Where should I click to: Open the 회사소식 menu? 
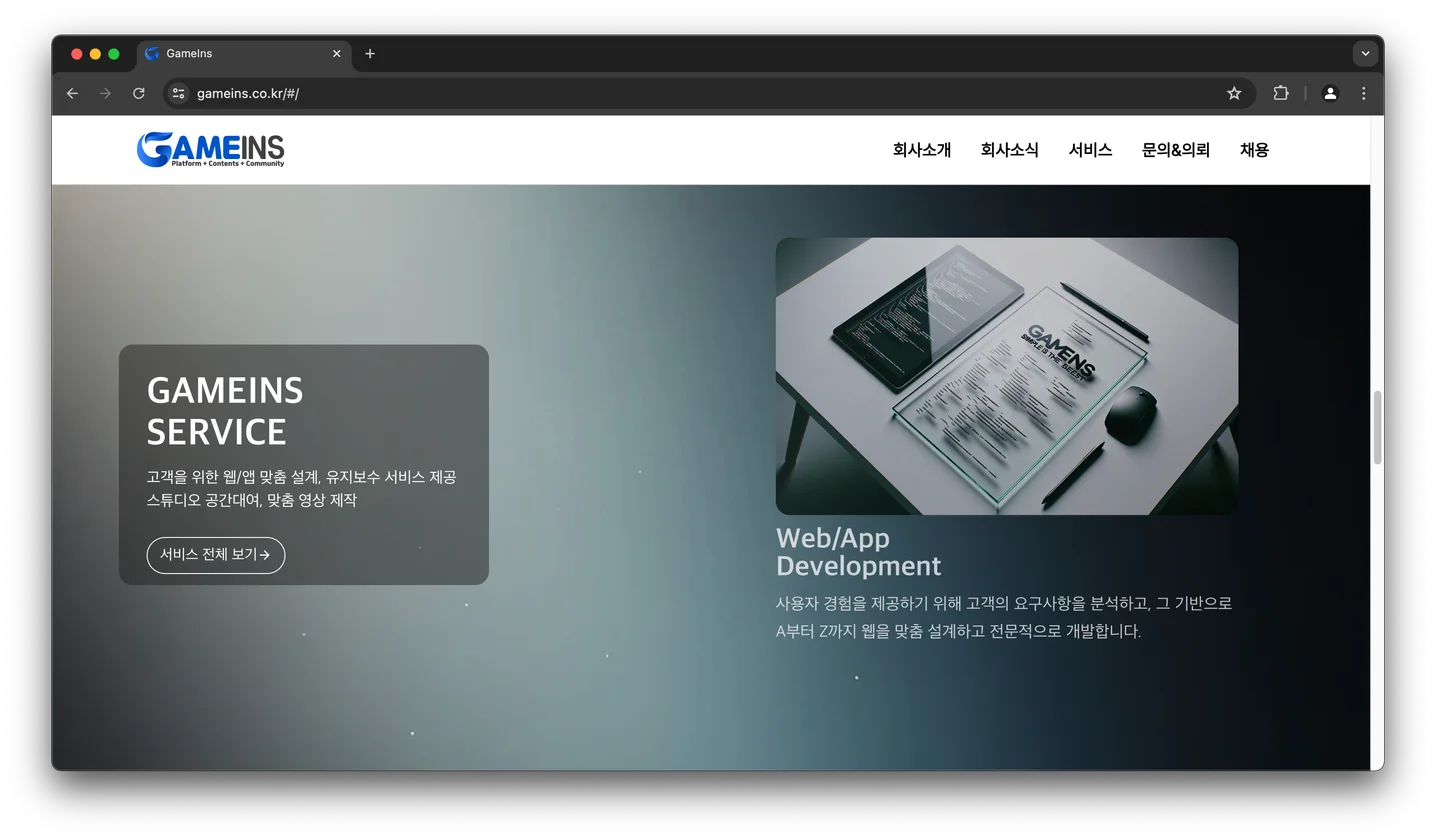click(x=1009, y=150)
